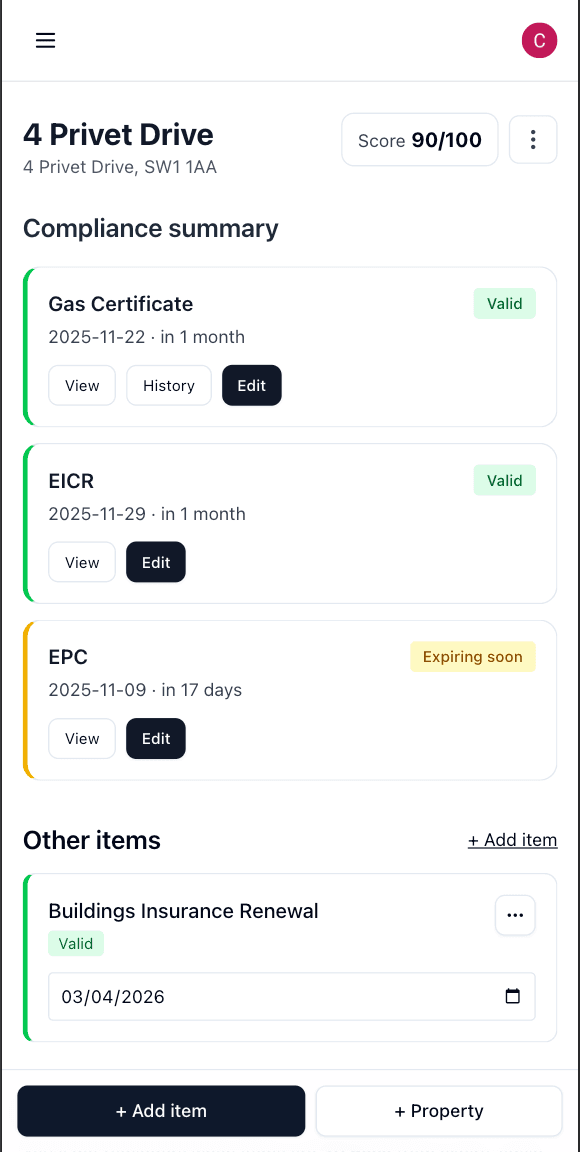Image resolution: width=580 pixels, height=1152 pixels.
Task: Click the Valid badge under Buildings Insurance Renewal
Action: [76, 943]
